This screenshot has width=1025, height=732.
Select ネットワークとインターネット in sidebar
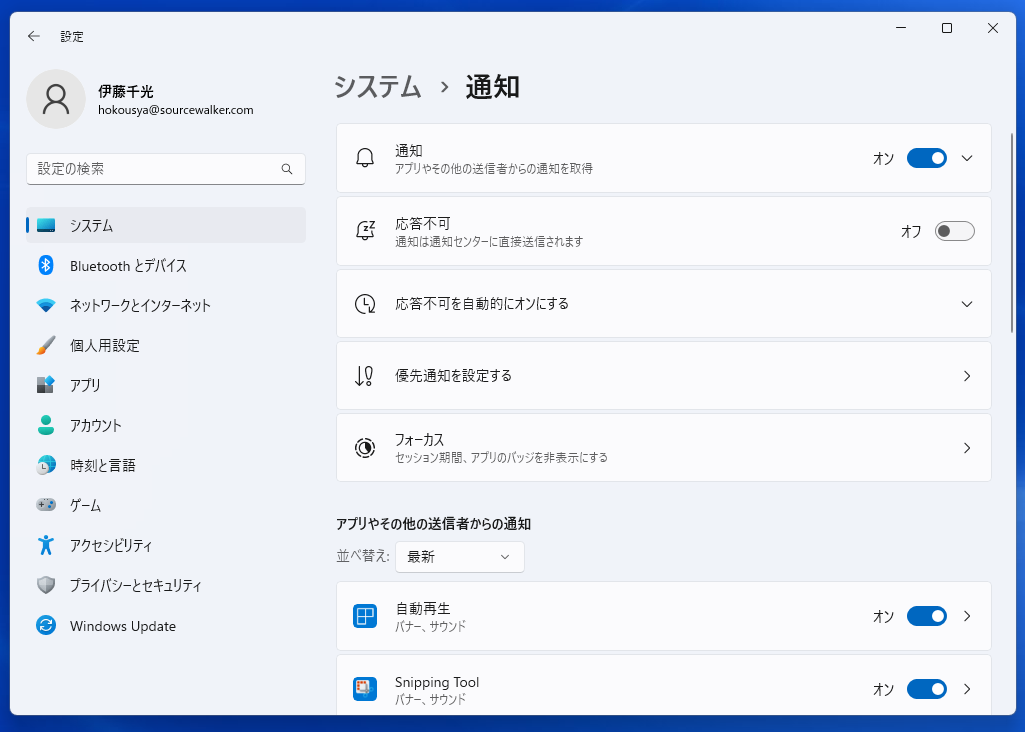pyautogui.click(x=140, y=306)
